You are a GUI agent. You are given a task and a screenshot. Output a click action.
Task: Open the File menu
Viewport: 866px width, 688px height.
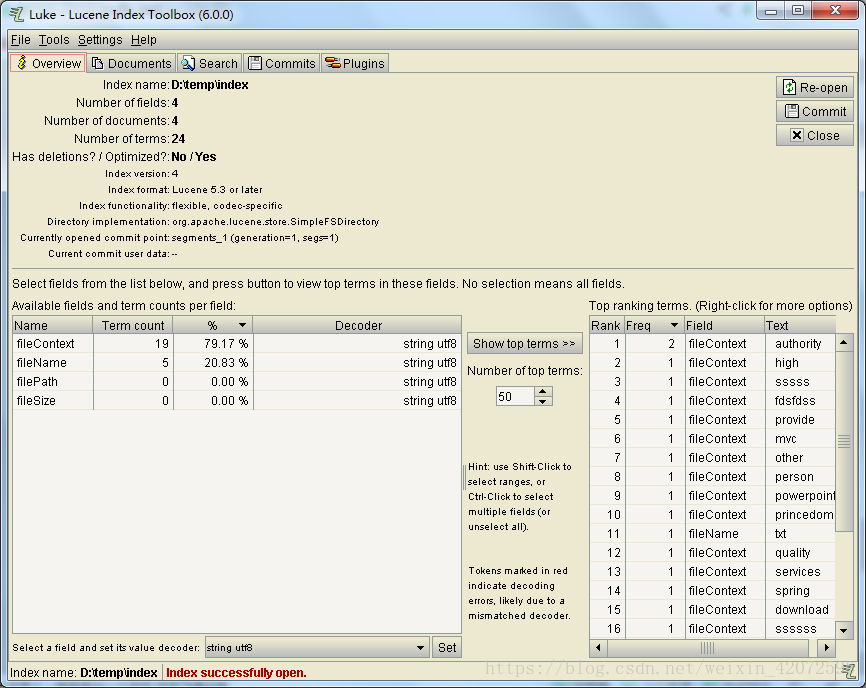[21, 40]
